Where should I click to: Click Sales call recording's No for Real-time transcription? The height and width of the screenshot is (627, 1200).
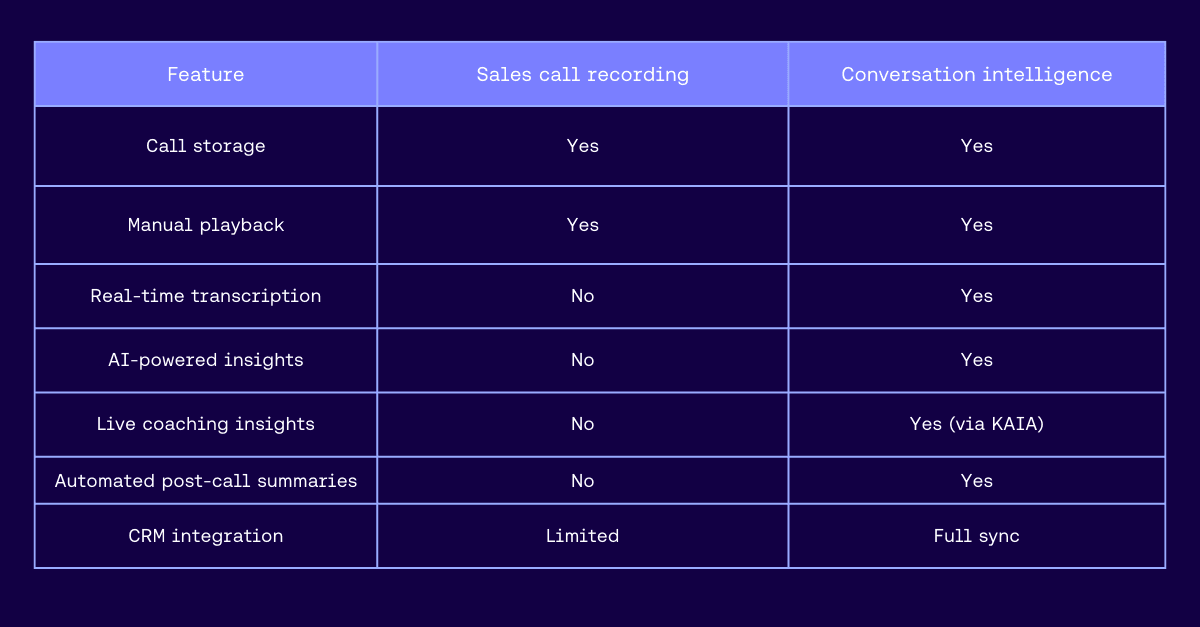tap(582, 296)
